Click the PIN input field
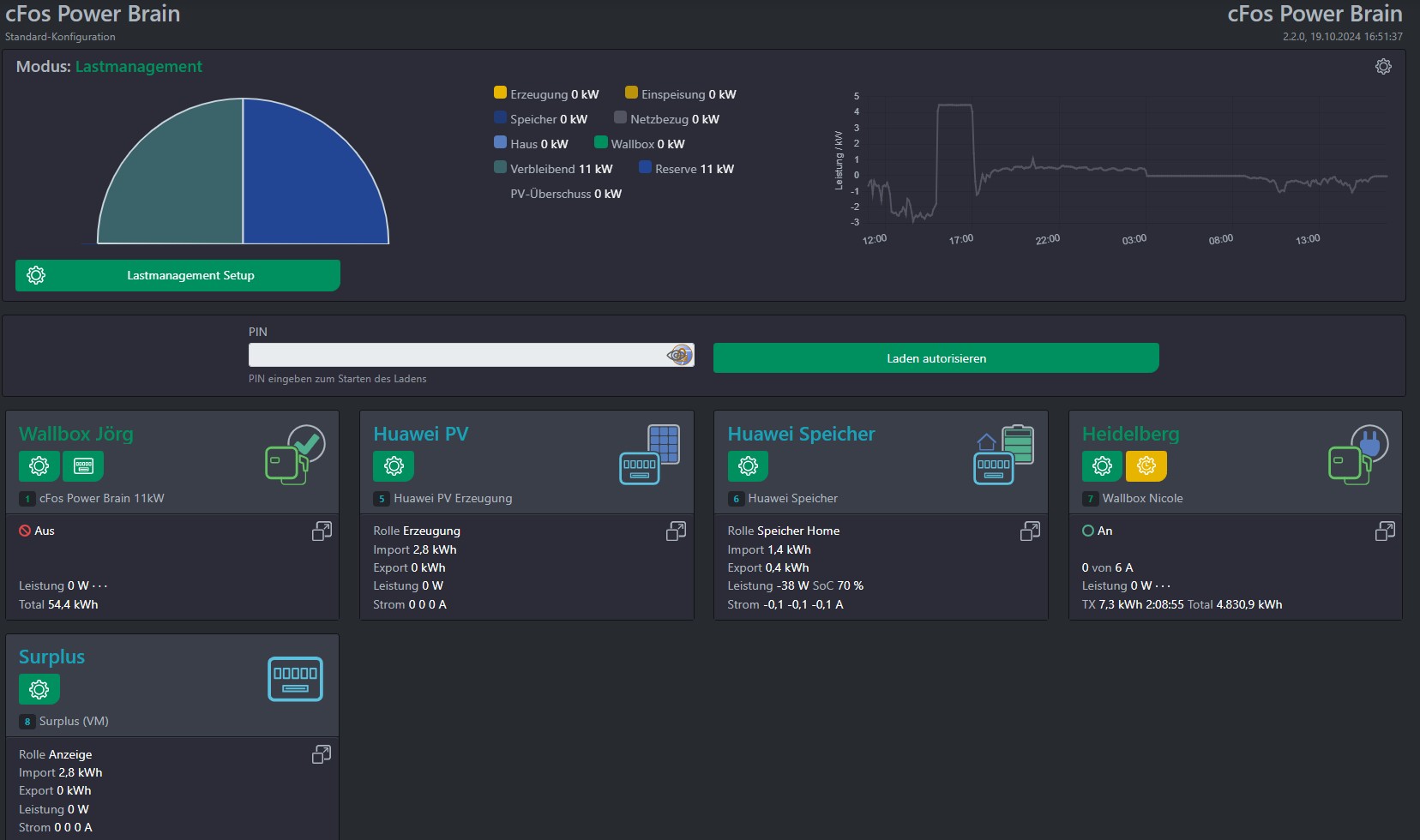 click(471, 355)
